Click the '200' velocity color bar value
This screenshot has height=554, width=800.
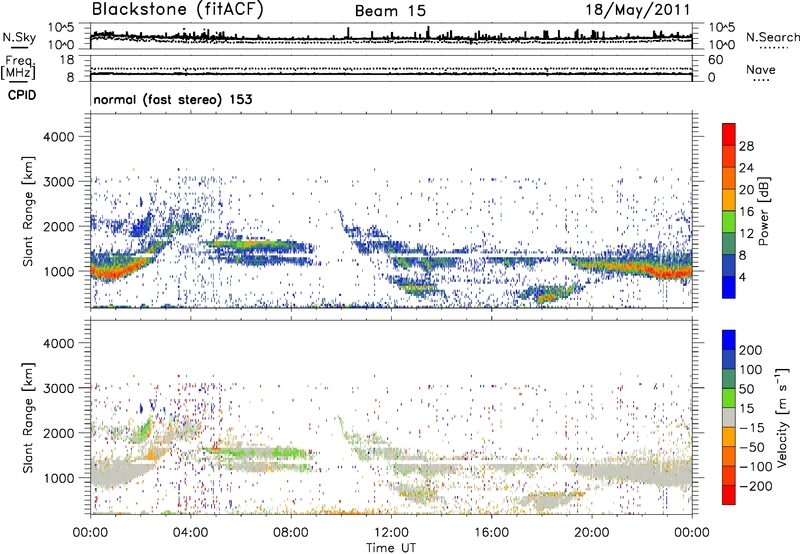pyautogui.click(x=751, y=350)
